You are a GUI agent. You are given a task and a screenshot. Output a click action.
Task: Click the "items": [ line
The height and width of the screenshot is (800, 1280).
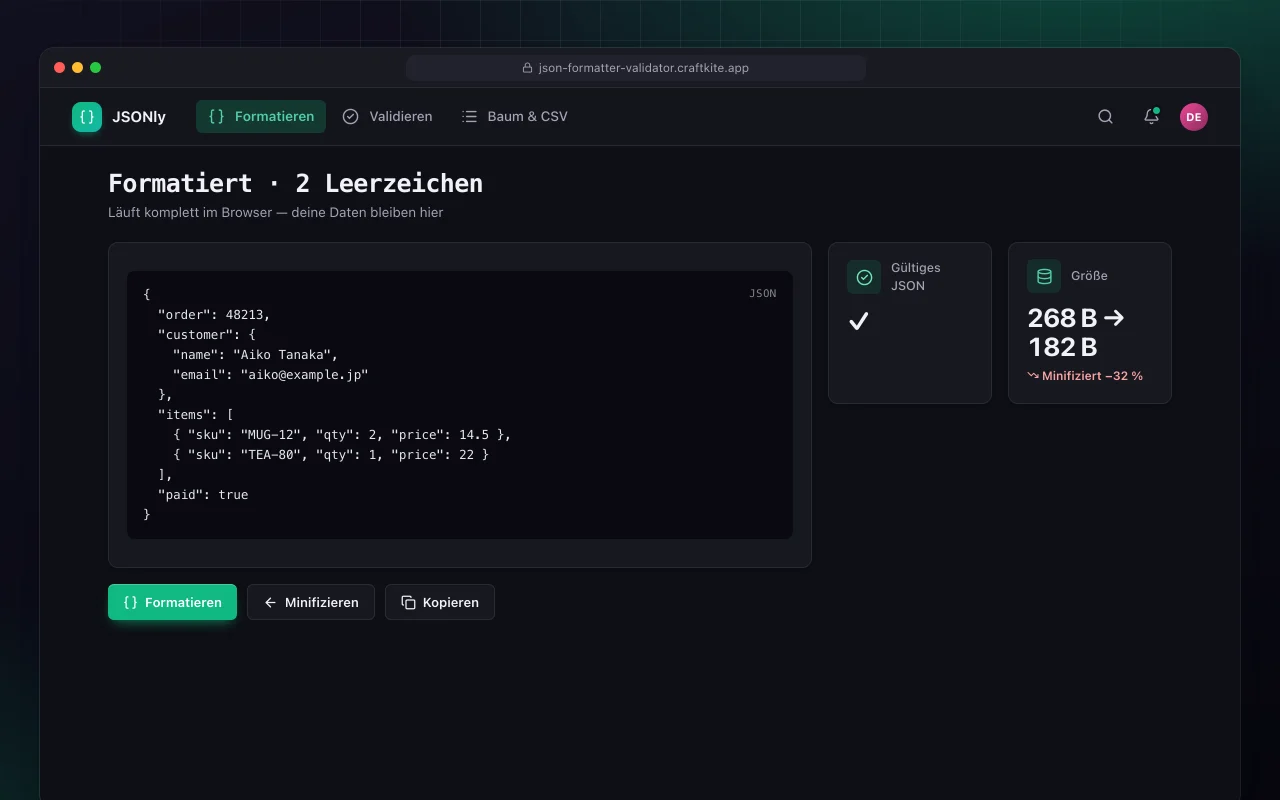coord(196,414)
